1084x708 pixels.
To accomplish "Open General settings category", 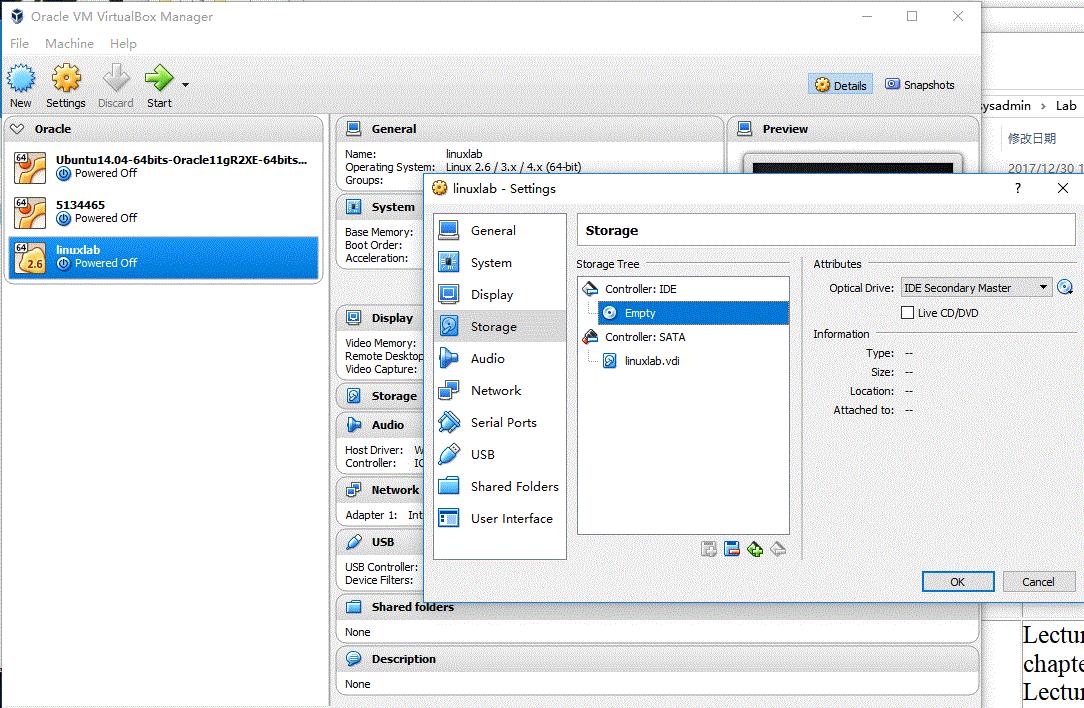I will 499,230.
